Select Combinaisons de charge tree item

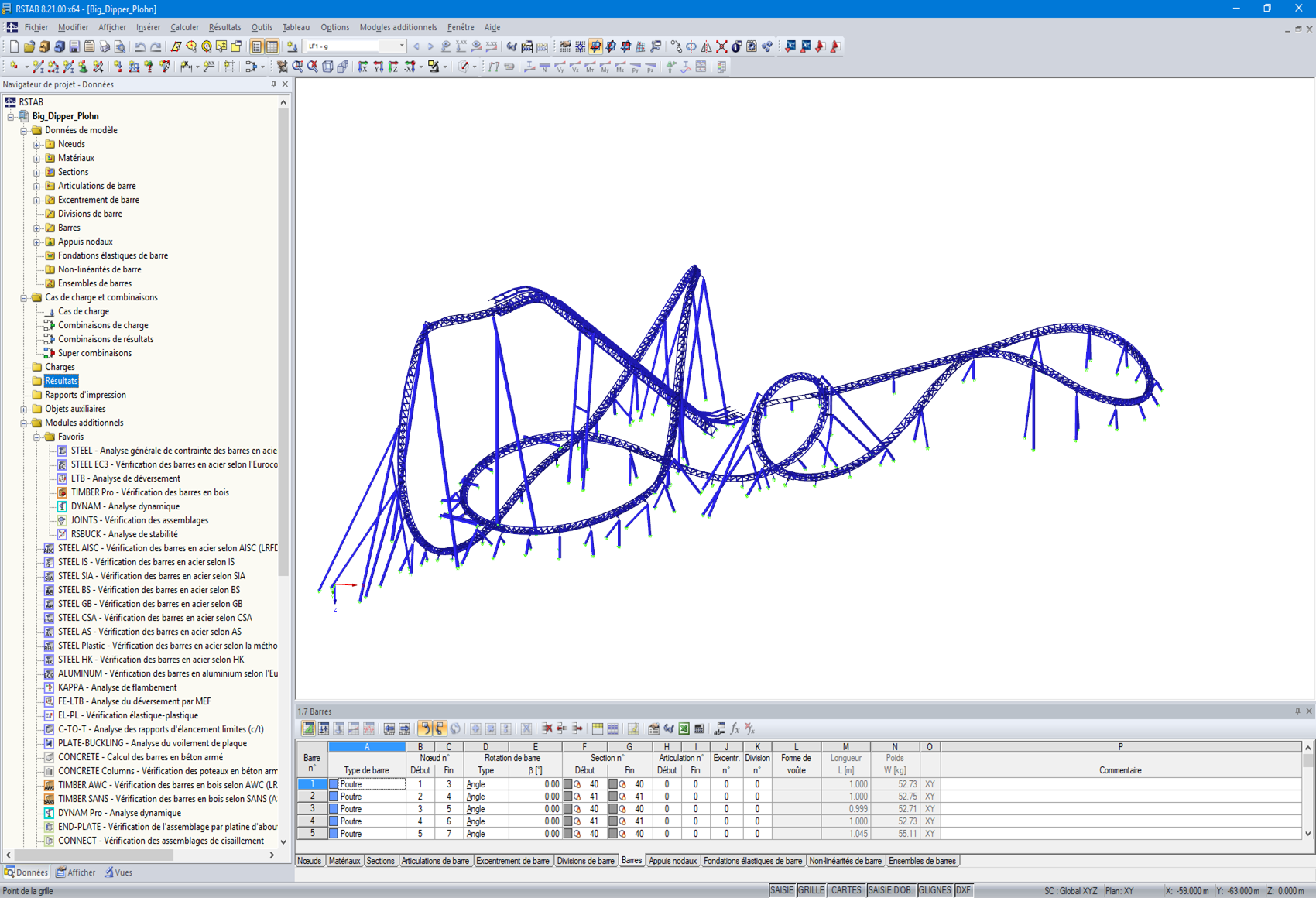(x=103, y=325)
